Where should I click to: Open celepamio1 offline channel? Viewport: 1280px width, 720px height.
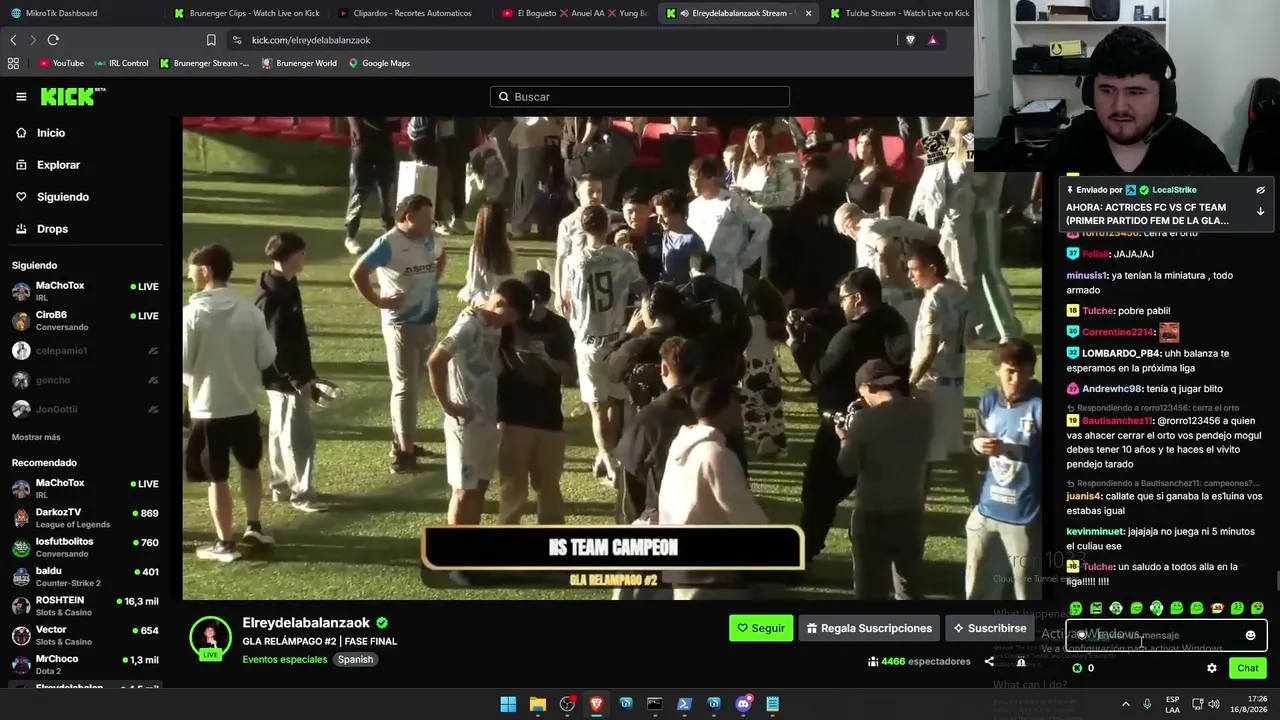pyautogui.click(x=85, y=351)
